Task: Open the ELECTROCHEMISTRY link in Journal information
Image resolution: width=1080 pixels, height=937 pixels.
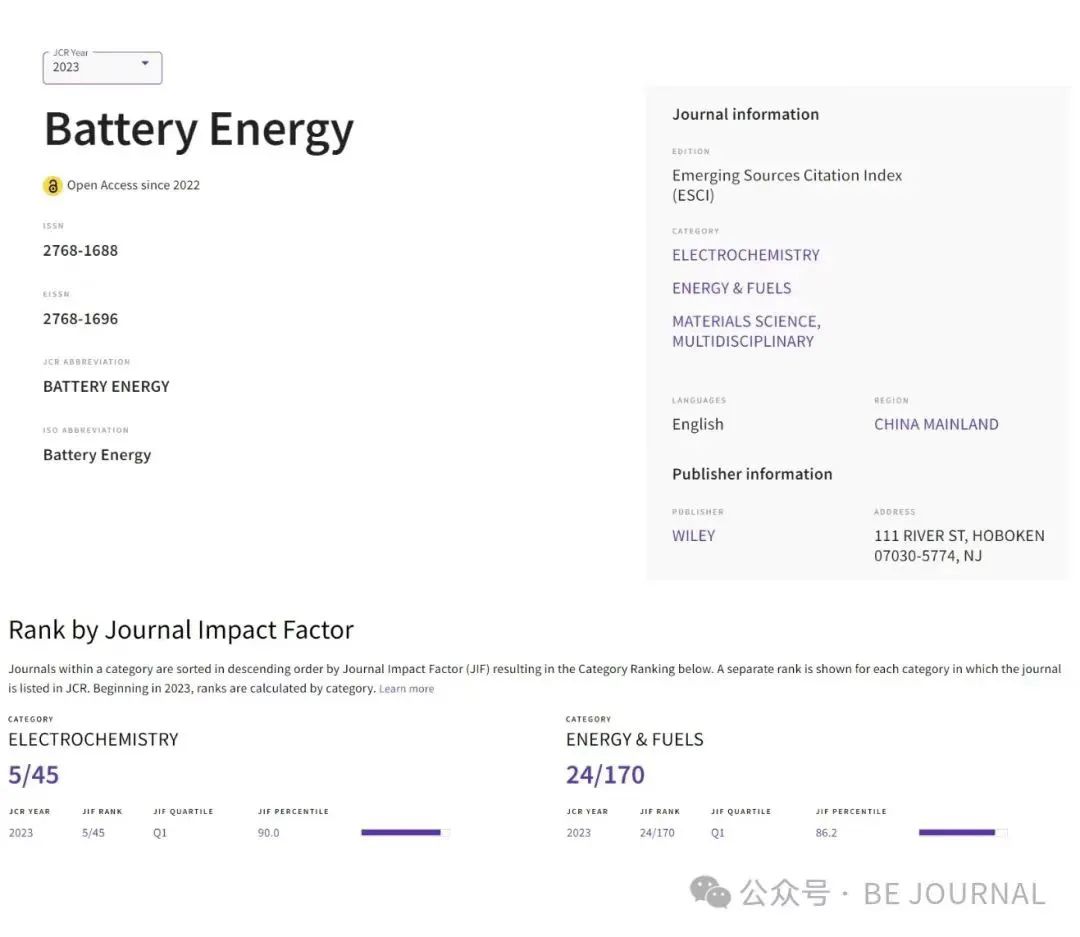Action: coord(745,255)
